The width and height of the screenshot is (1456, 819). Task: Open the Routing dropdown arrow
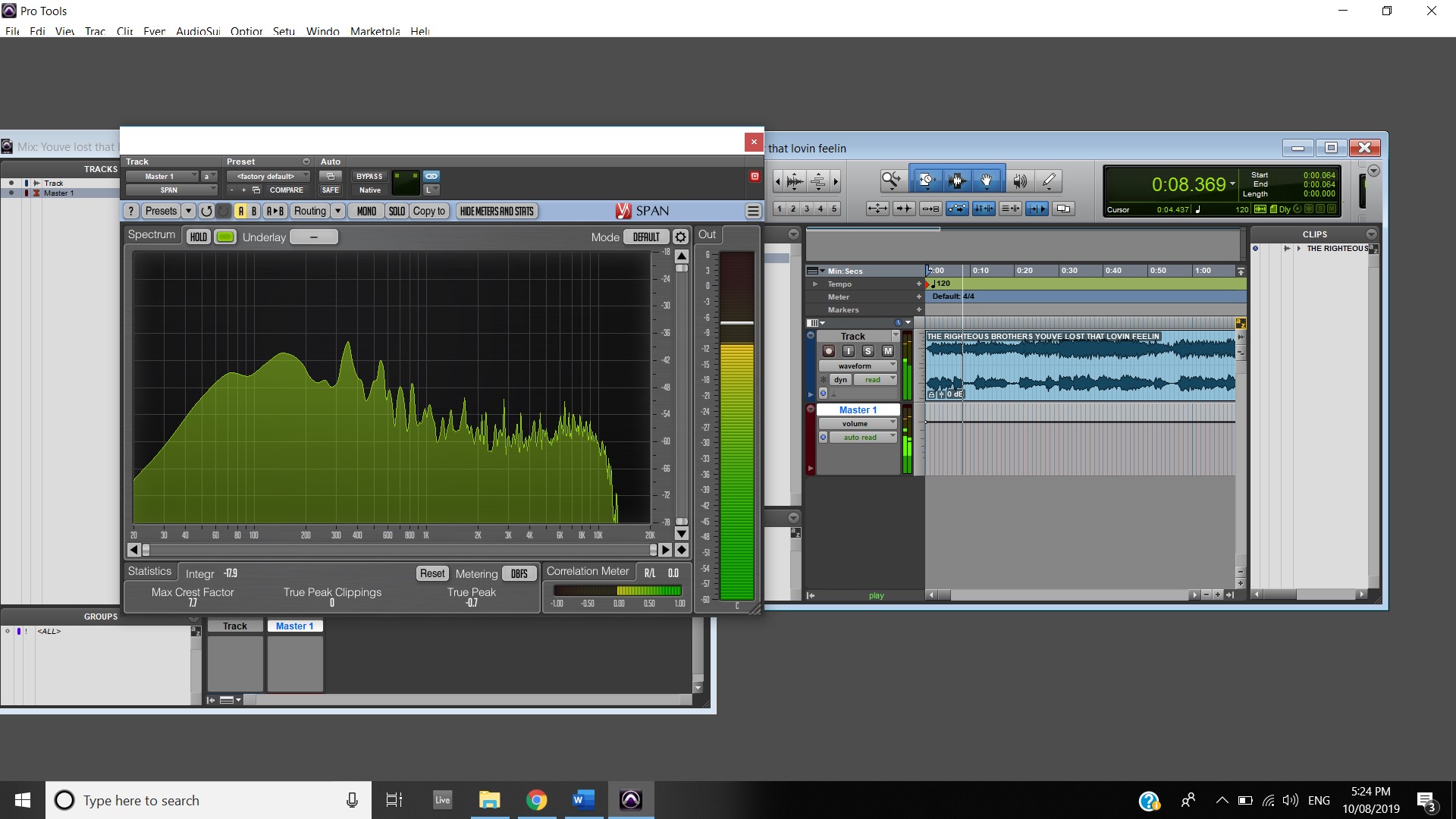click(338, 211)
